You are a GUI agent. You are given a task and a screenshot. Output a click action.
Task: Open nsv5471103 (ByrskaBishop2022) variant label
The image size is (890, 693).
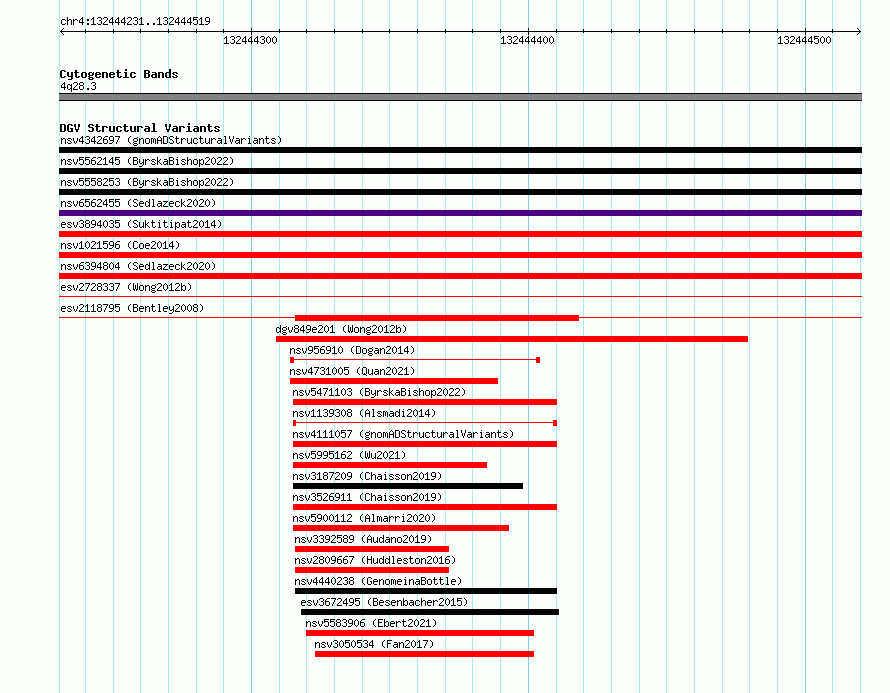[x=379, y=392]
